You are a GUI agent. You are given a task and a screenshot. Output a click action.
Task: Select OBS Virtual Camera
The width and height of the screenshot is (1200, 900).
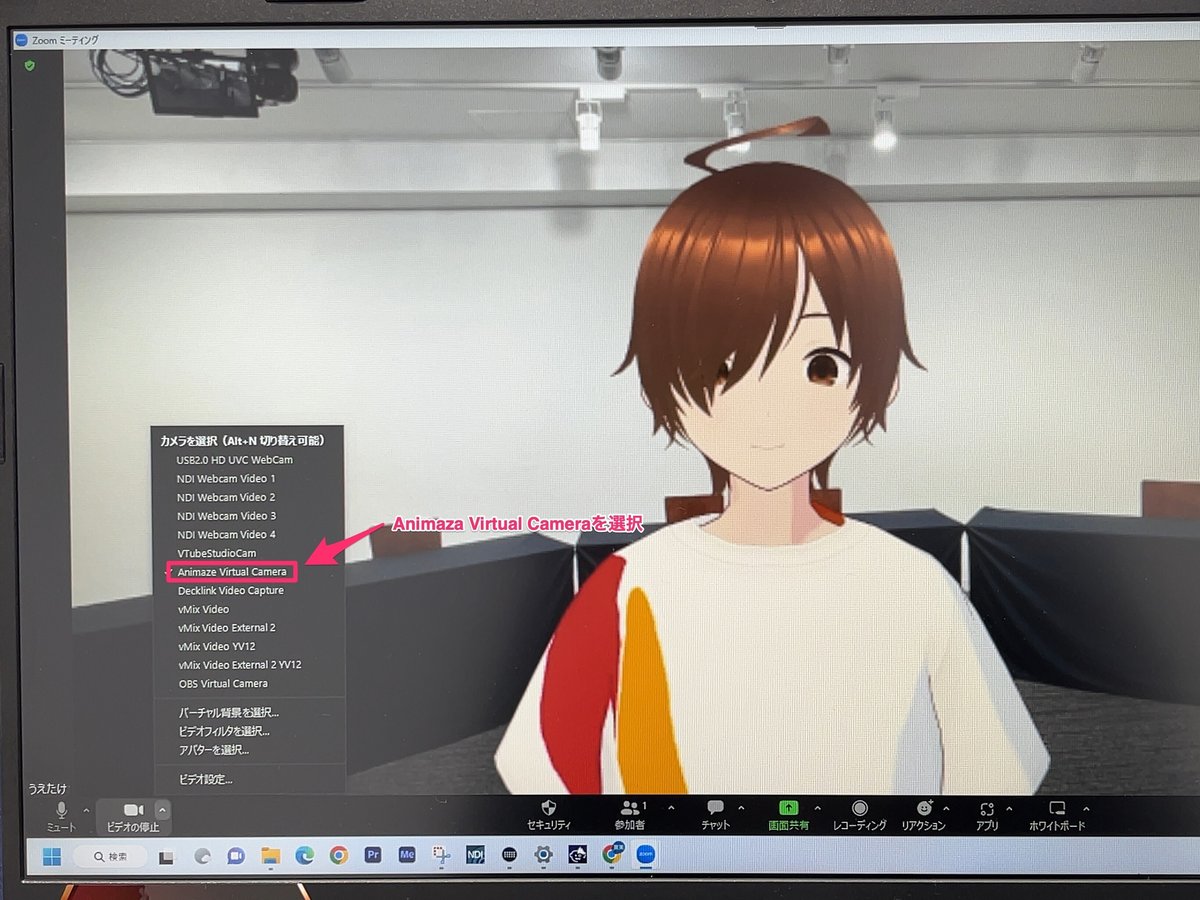(x=223, y=684)
